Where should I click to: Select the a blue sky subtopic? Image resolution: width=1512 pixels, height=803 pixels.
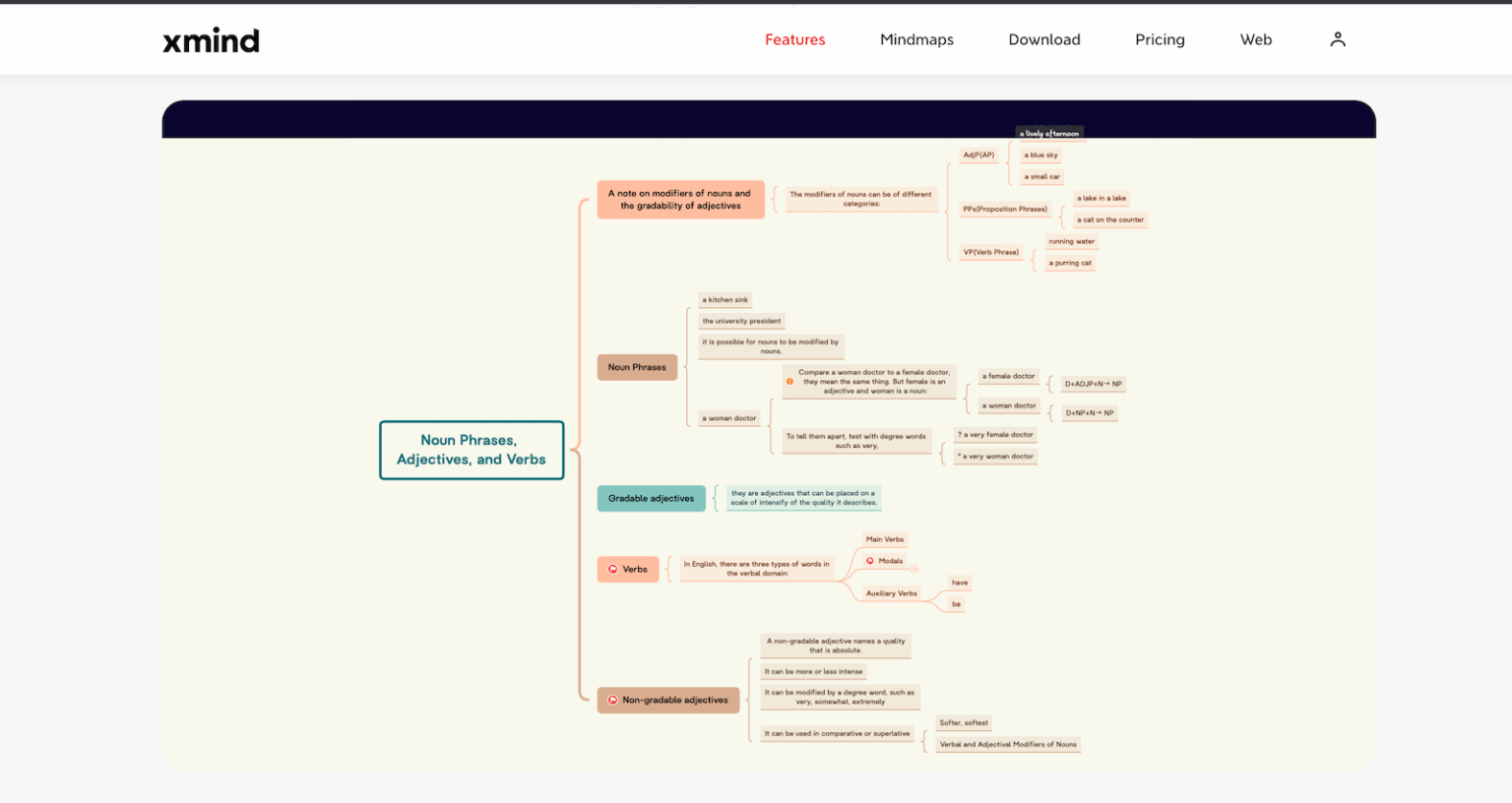pyautogui.click(x=1039, y=154)
